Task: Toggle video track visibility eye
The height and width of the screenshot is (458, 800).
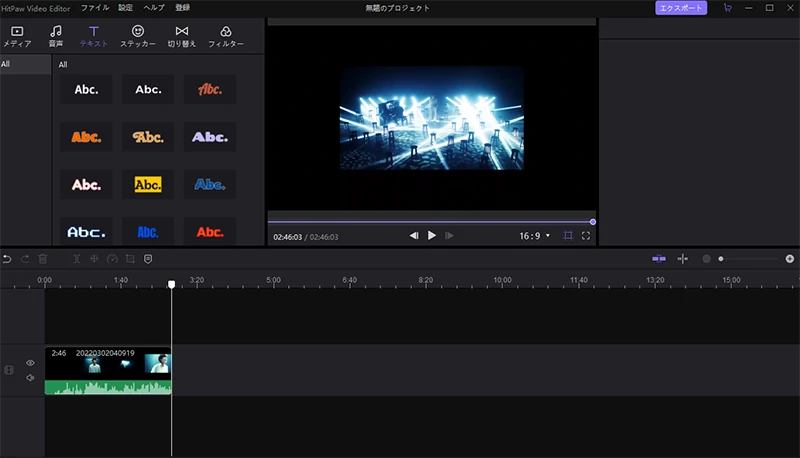Action: 30,363
